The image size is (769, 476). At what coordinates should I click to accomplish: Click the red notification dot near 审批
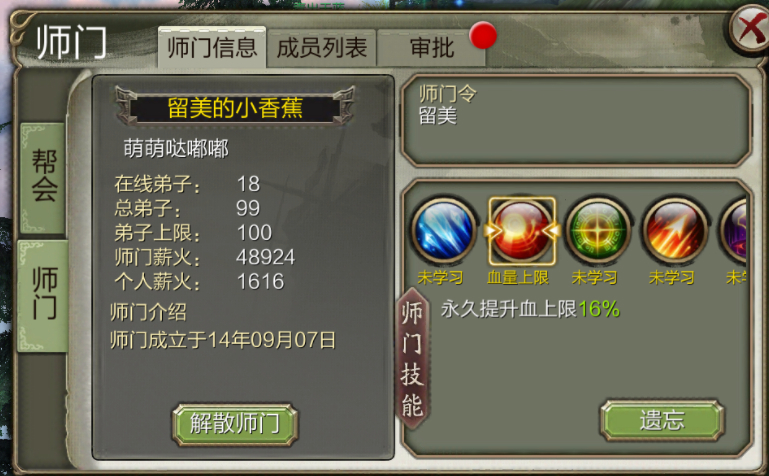(x=483, y=35)
